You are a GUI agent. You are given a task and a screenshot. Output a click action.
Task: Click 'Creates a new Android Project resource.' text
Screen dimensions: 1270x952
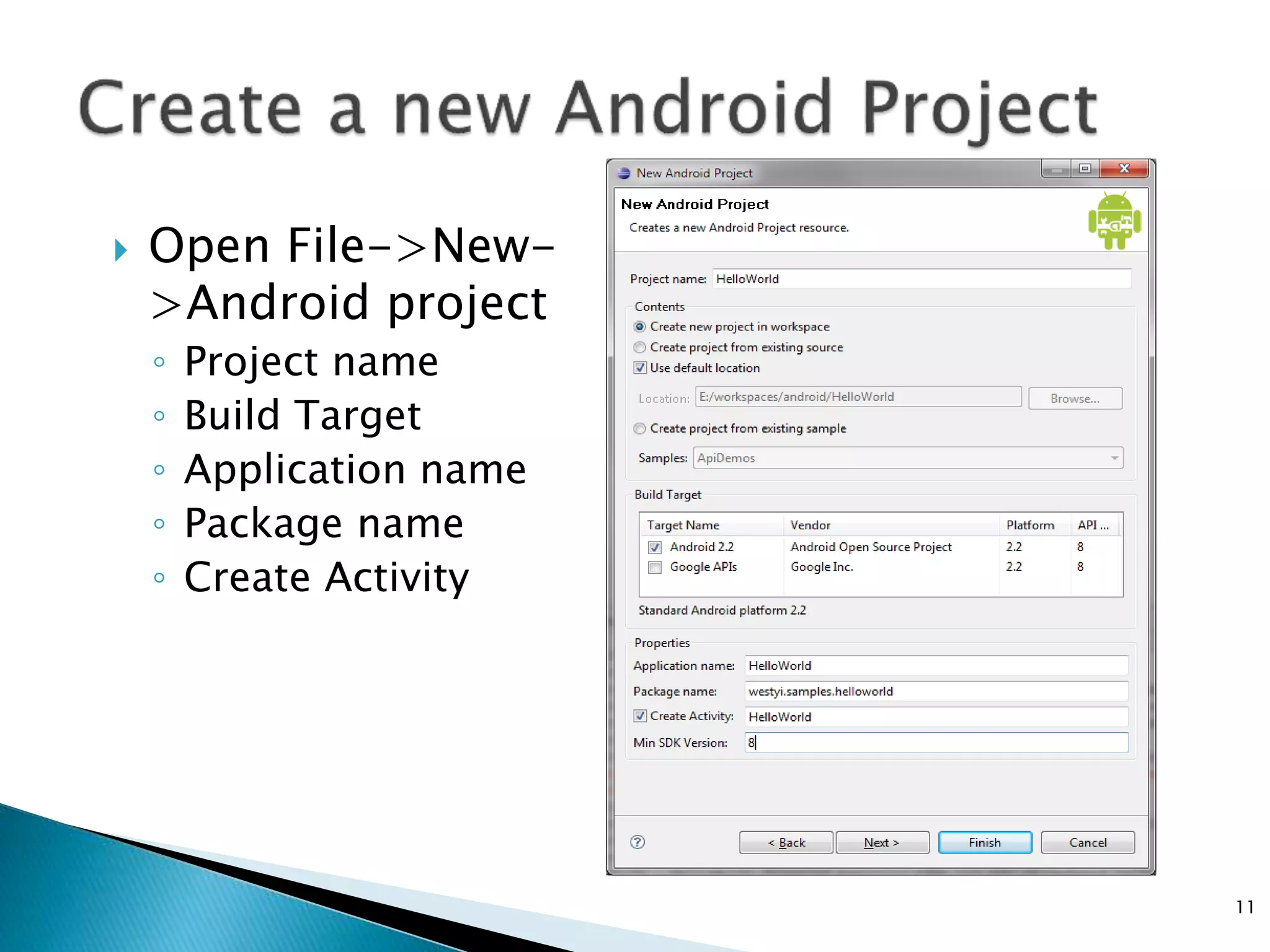pos(739,227)
